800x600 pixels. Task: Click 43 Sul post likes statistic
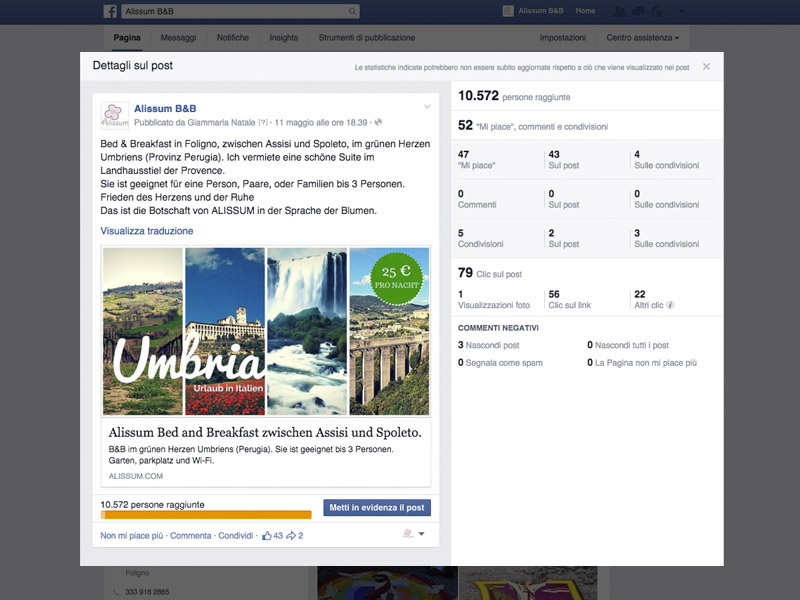(x=564, y=160)
